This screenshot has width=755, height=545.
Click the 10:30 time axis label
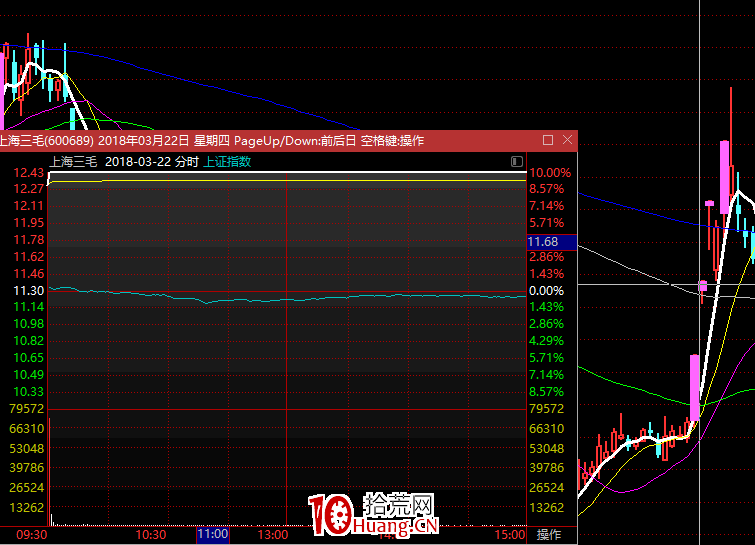(151, 534)
